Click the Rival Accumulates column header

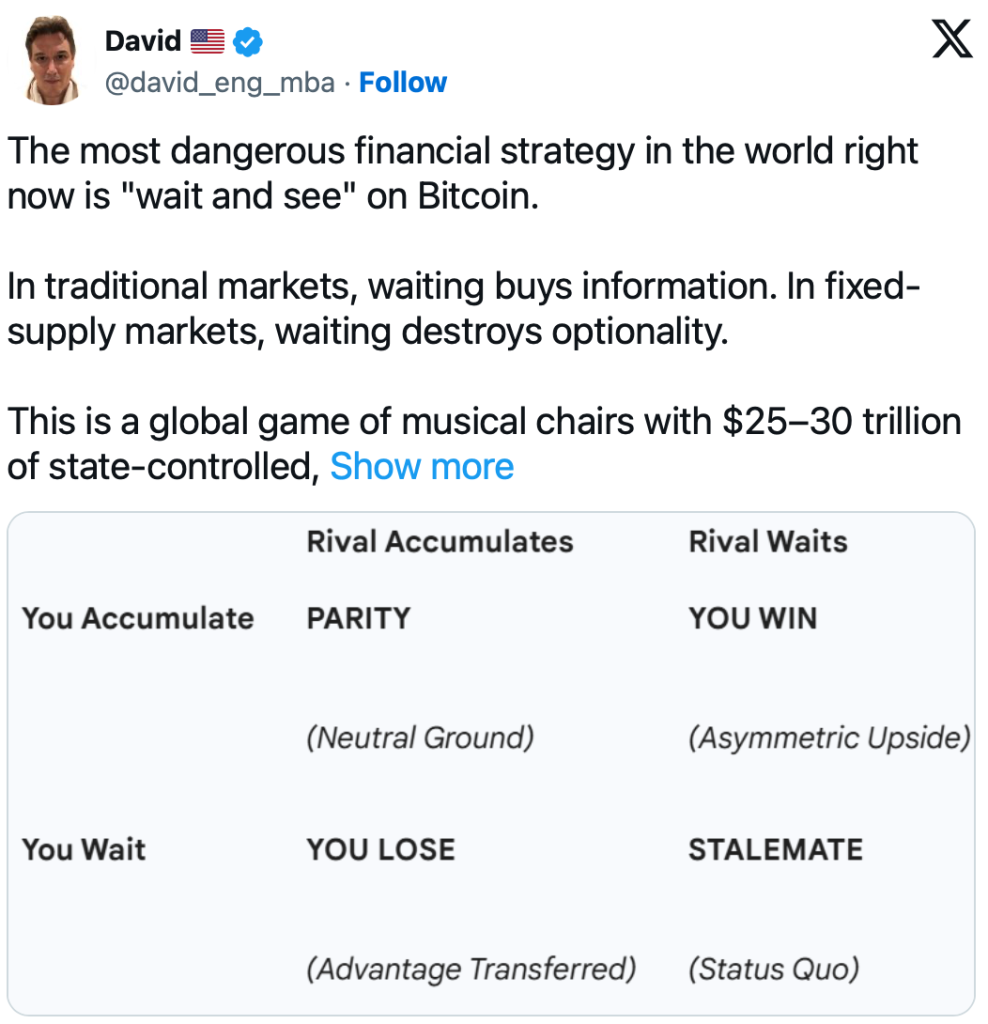[440, 542]
